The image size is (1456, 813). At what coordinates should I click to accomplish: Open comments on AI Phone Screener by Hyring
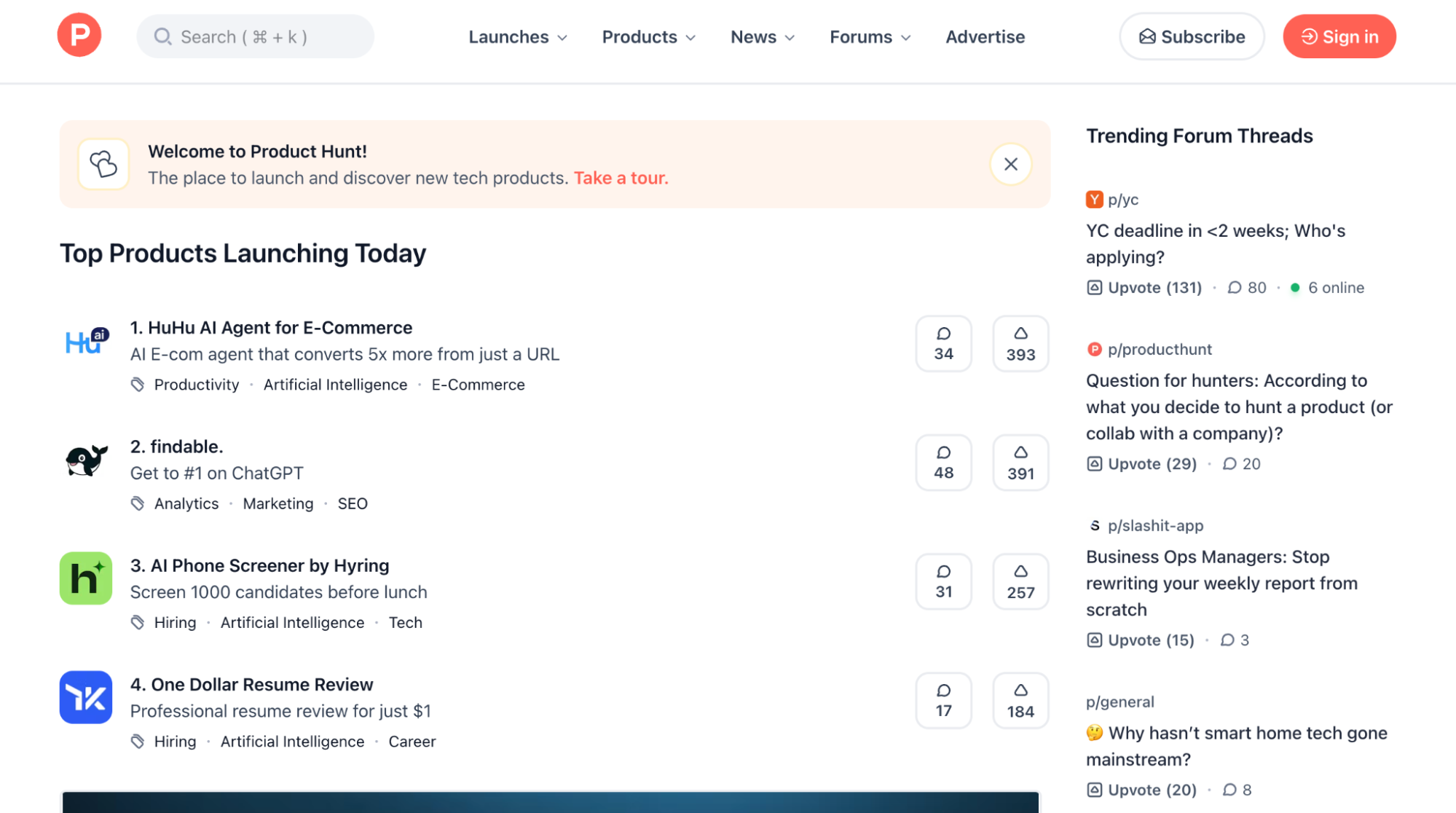point(943,581)
